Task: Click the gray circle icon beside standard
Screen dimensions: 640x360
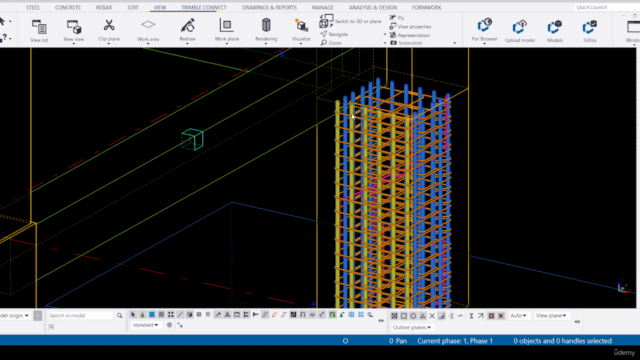Action: point(169,325)
